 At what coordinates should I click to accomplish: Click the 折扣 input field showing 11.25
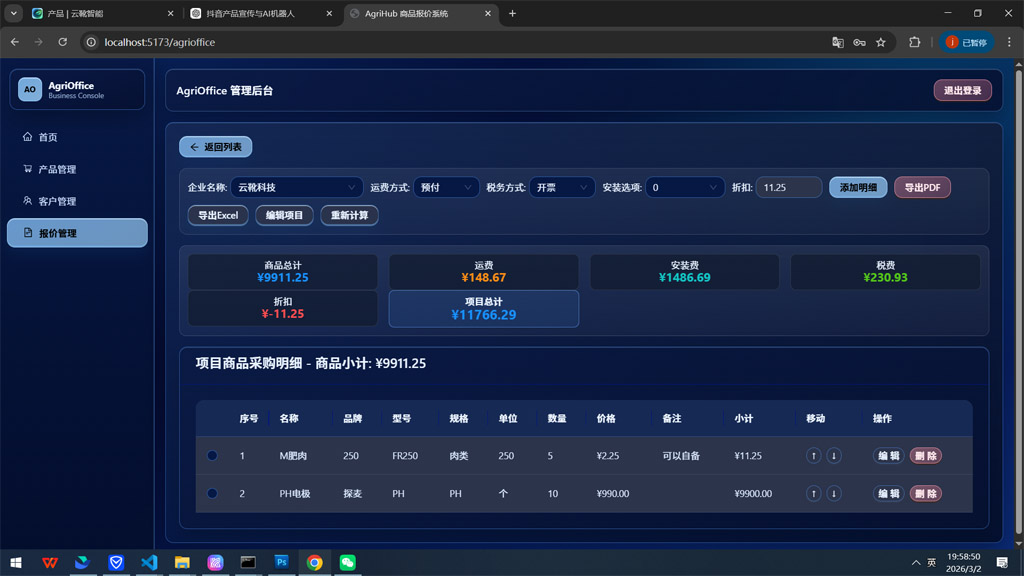pos(788,187)
